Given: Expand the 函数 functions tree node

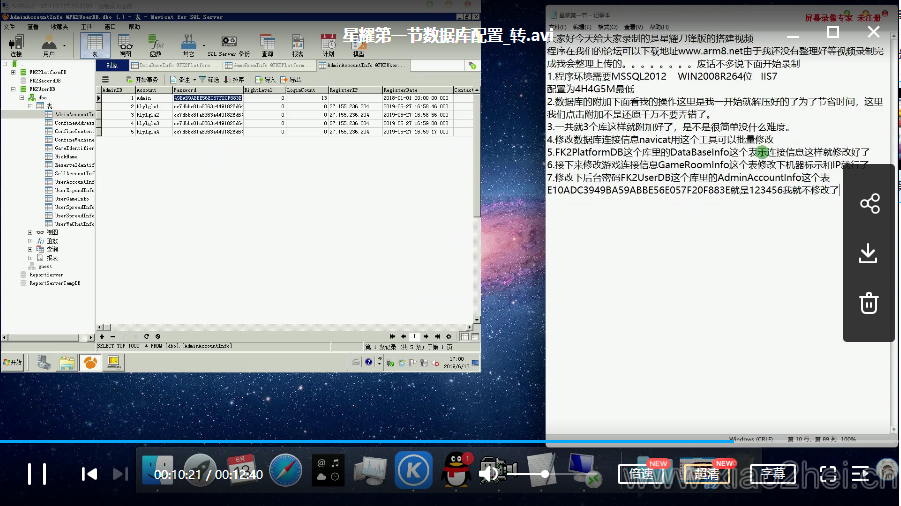Looking at the screenshot, I should pos(30,241).
